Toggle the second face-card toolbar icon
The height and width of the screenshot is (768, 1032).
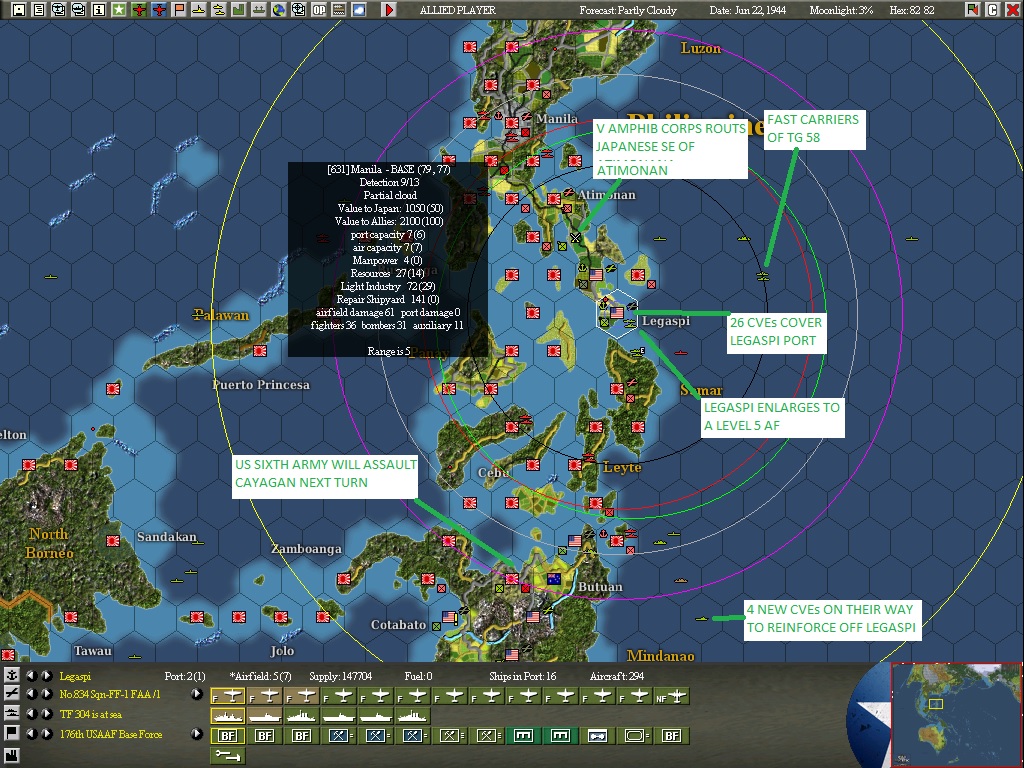point(79,9)
